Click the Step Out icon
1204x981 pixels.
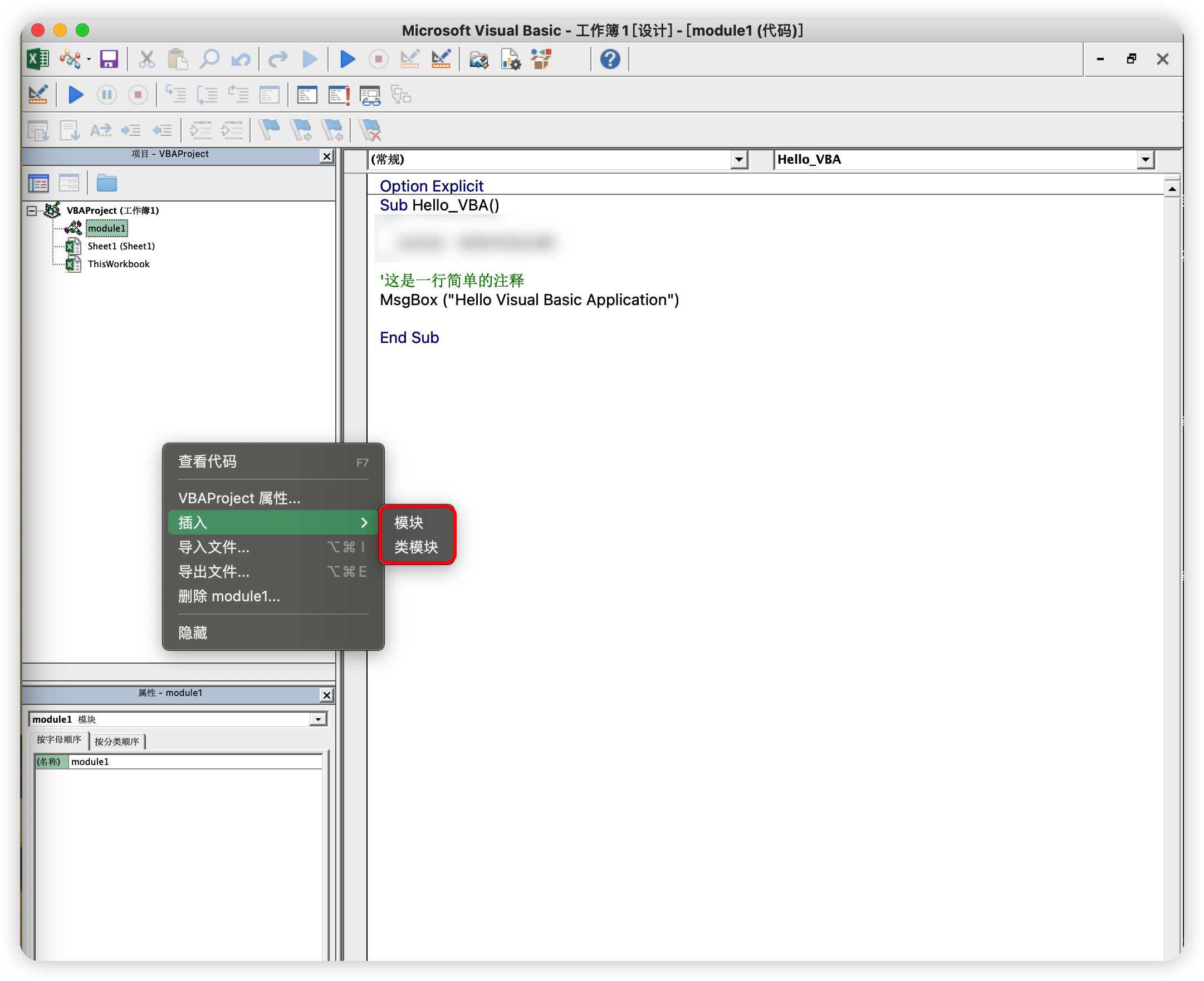[238, 95]
